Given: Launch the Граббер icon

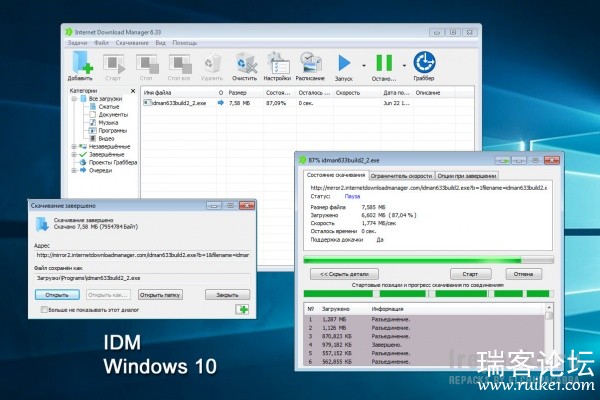Looking at the screenshot, I should [x=424, y=62].
